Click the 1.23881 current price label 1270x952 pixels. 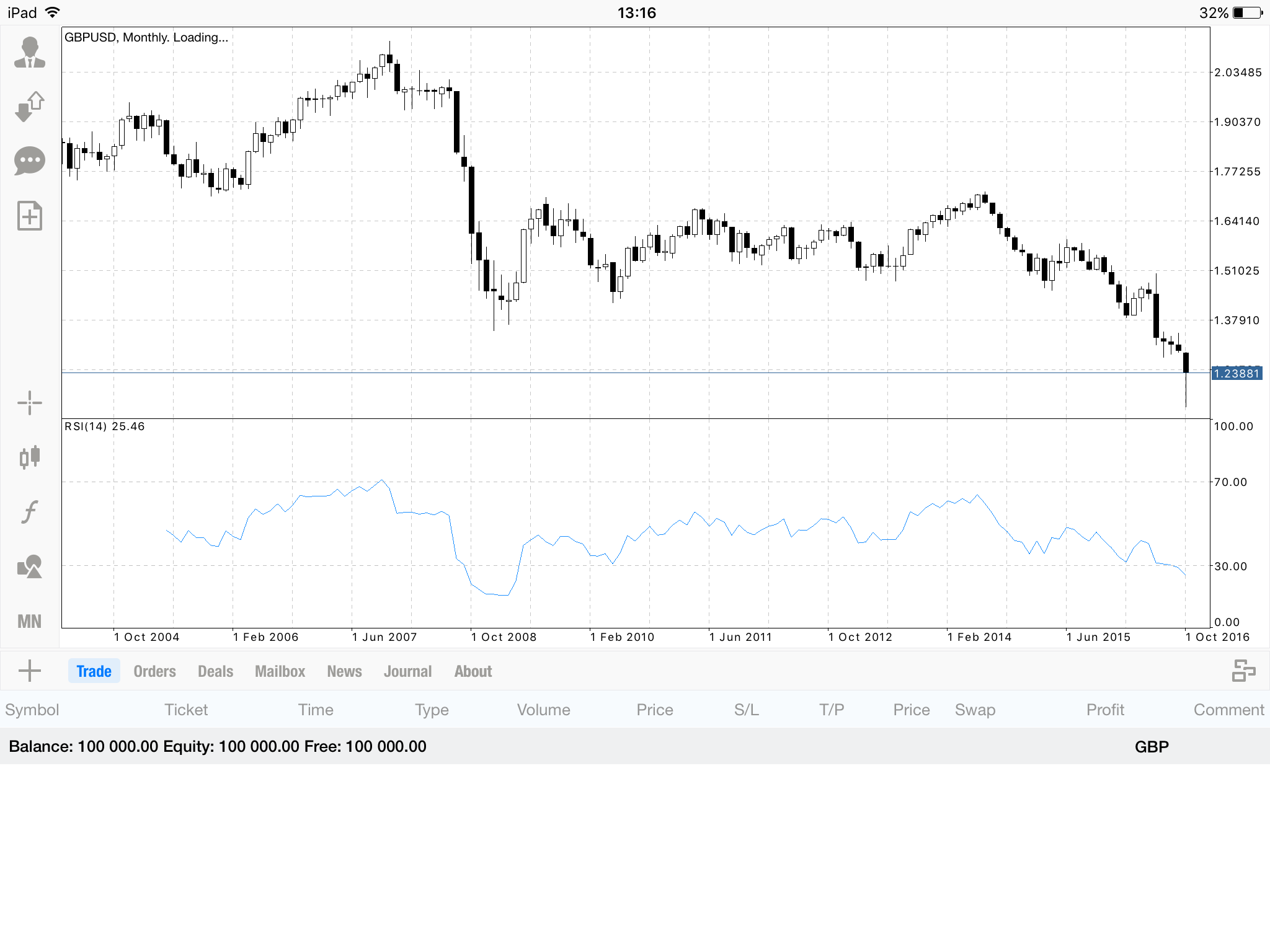1237,374
